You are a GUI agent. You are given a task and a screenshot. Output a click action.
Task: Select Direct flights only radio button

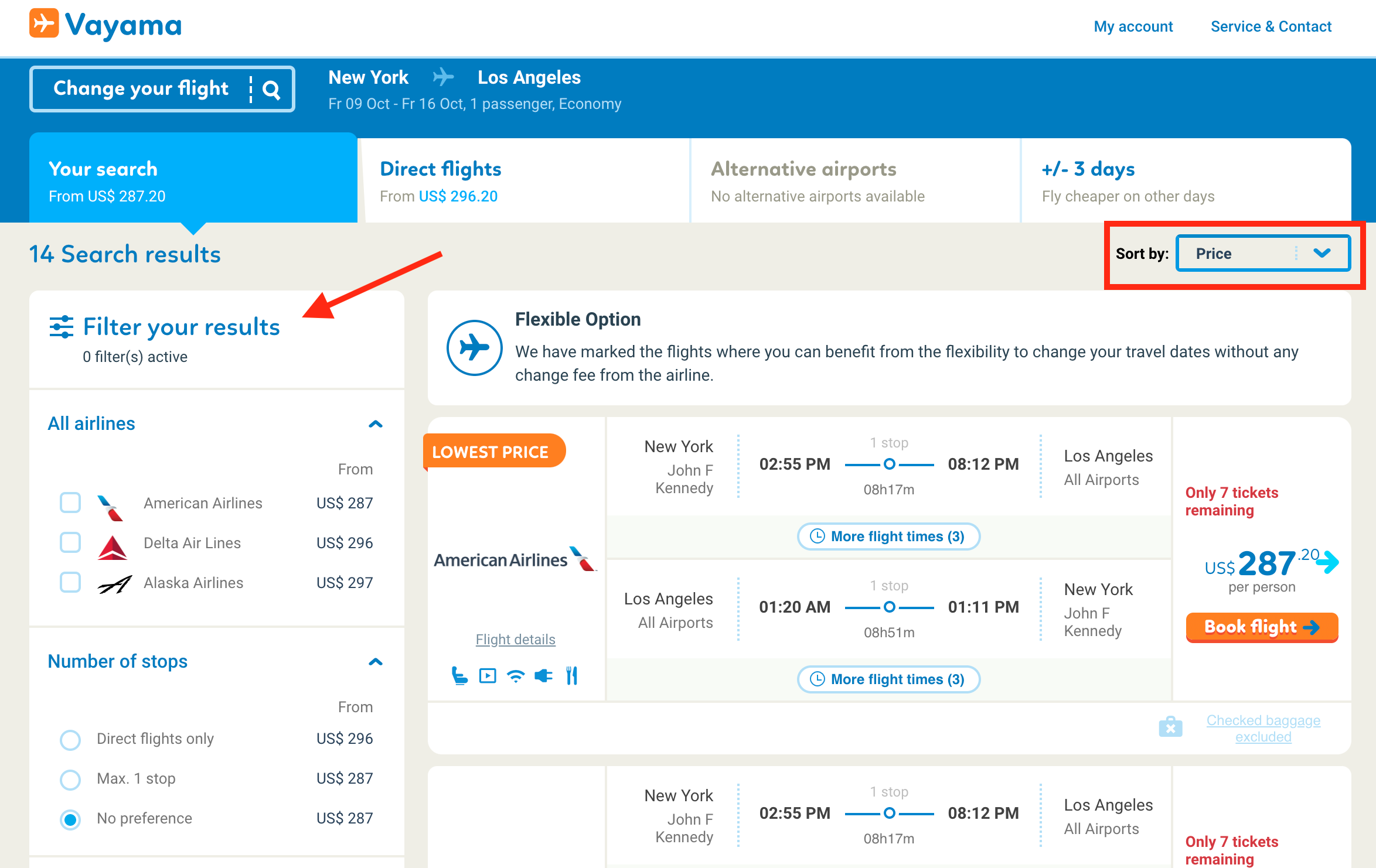[x=70, y=740]
